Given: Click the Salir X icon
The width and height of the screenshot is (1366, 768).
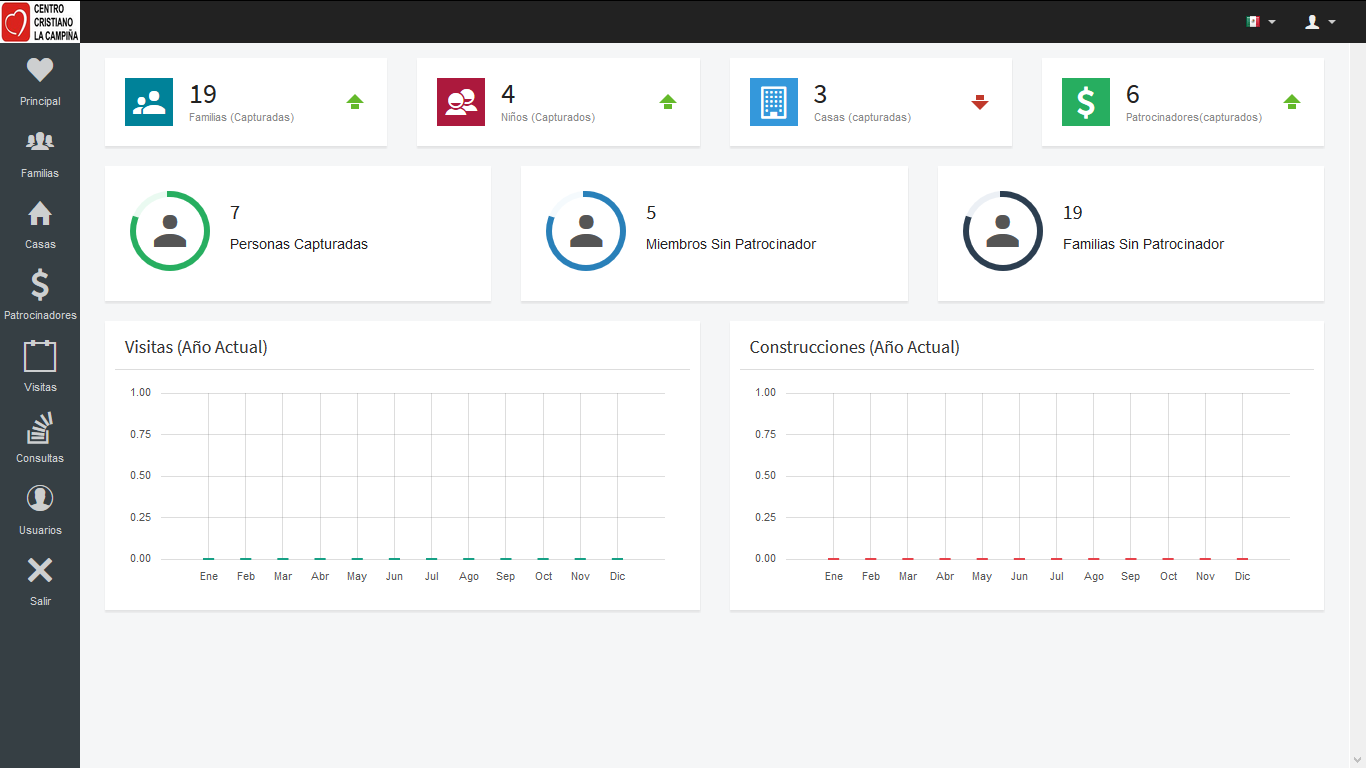Looking at the screenshot, I should coord(40,571).
